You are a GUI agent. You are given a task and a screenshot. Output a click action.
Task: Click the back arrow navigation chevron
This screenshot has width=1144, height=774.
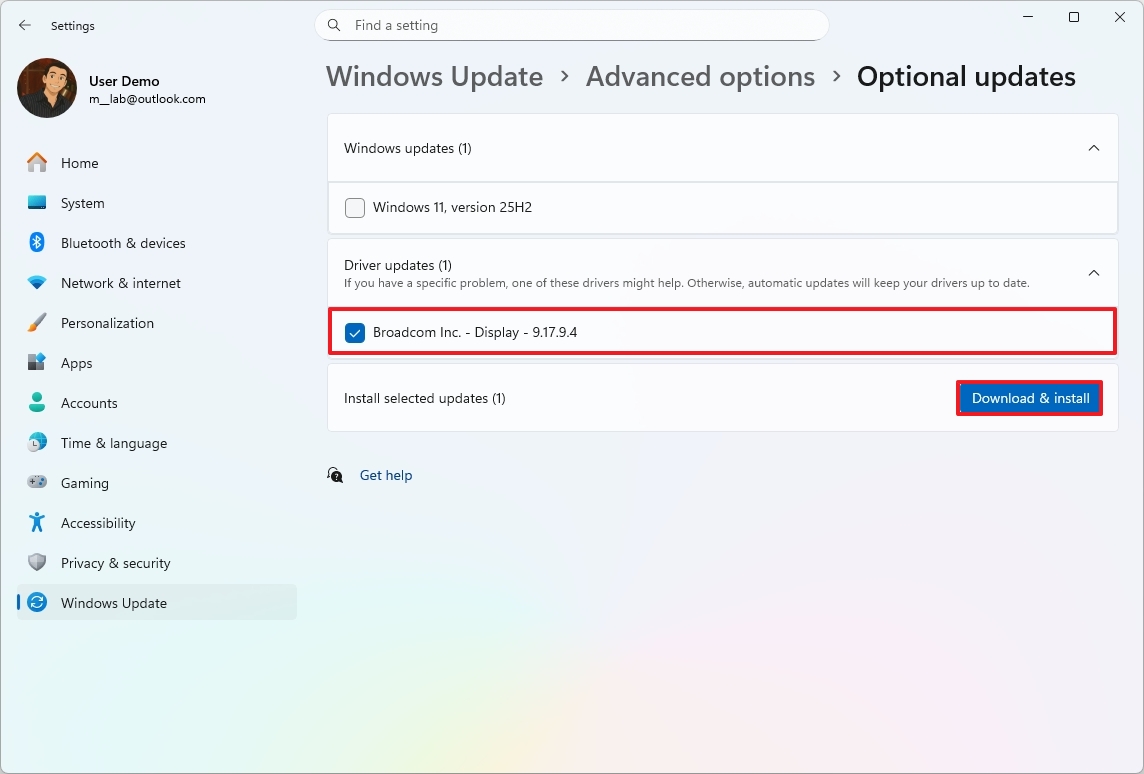[x=24, y=25]
